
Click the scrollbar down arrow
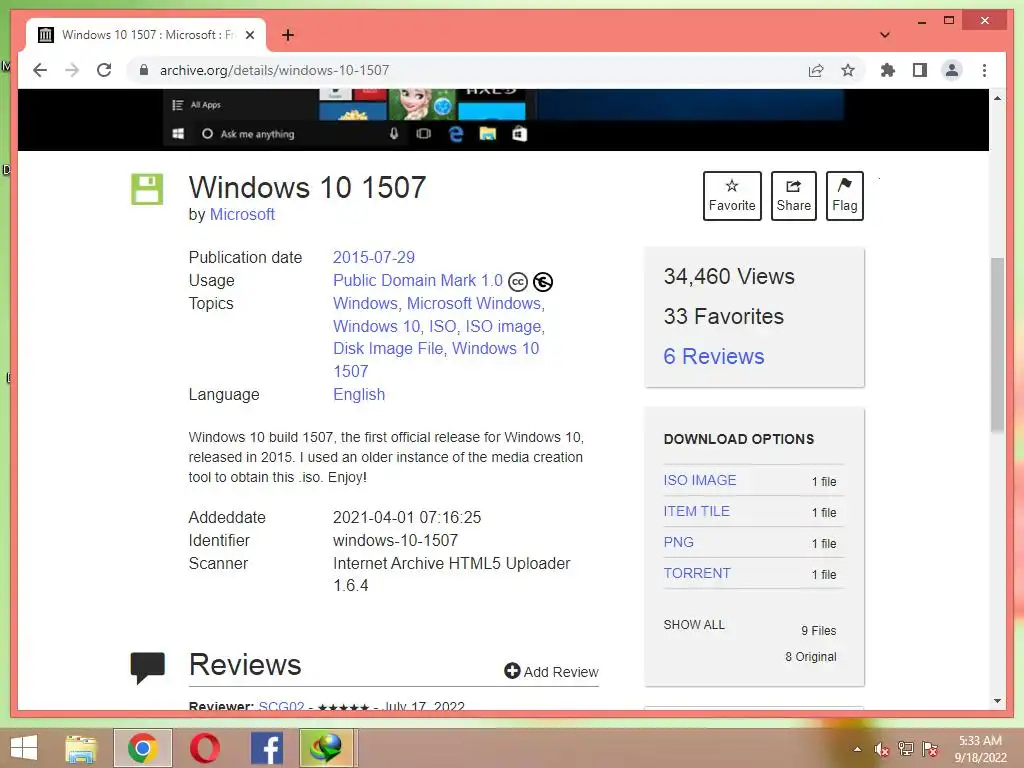pyautogui.click(x=997, y=701)
